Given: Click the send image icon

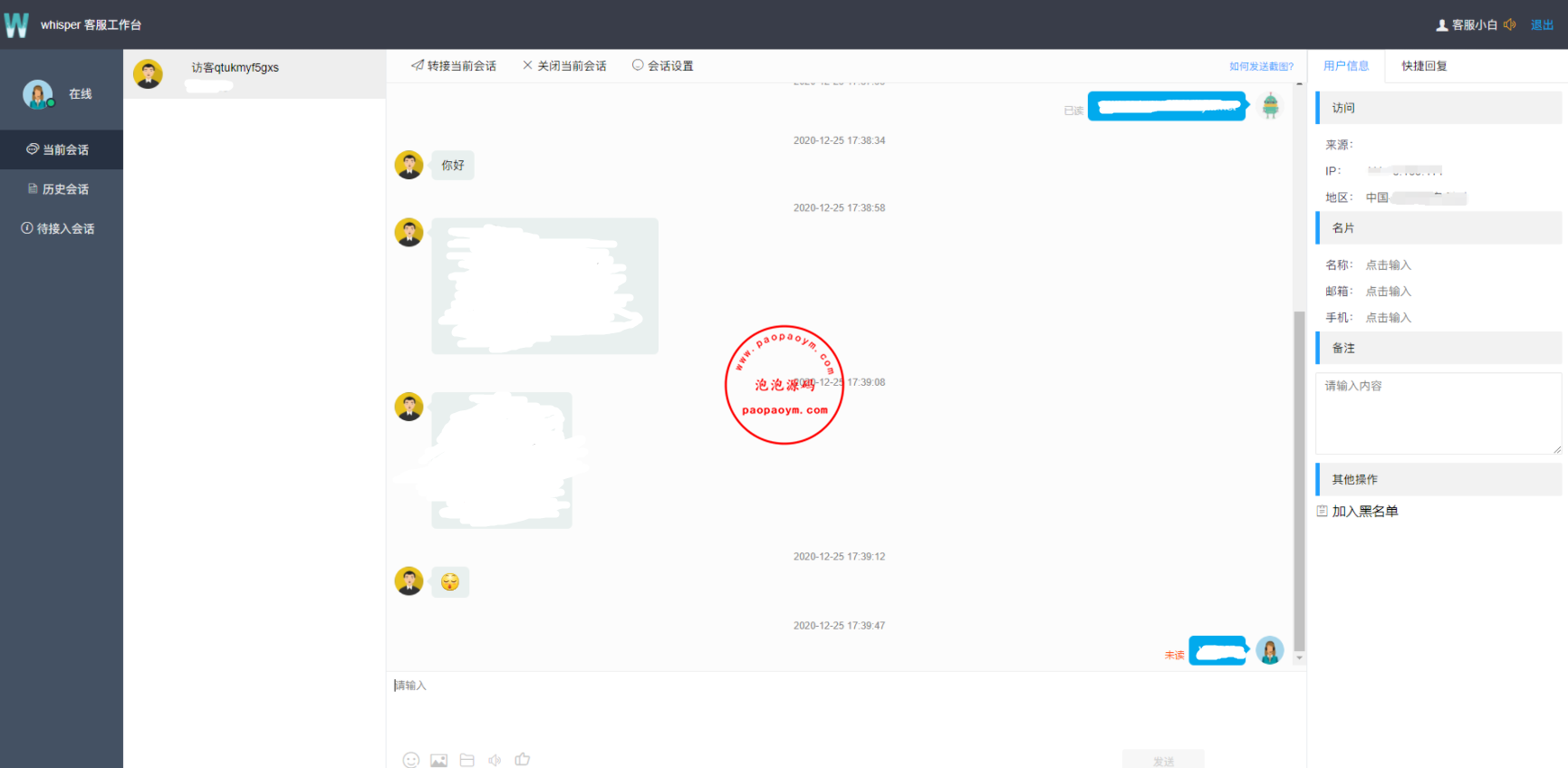Looking at the screenshot, I should point(438,760).
